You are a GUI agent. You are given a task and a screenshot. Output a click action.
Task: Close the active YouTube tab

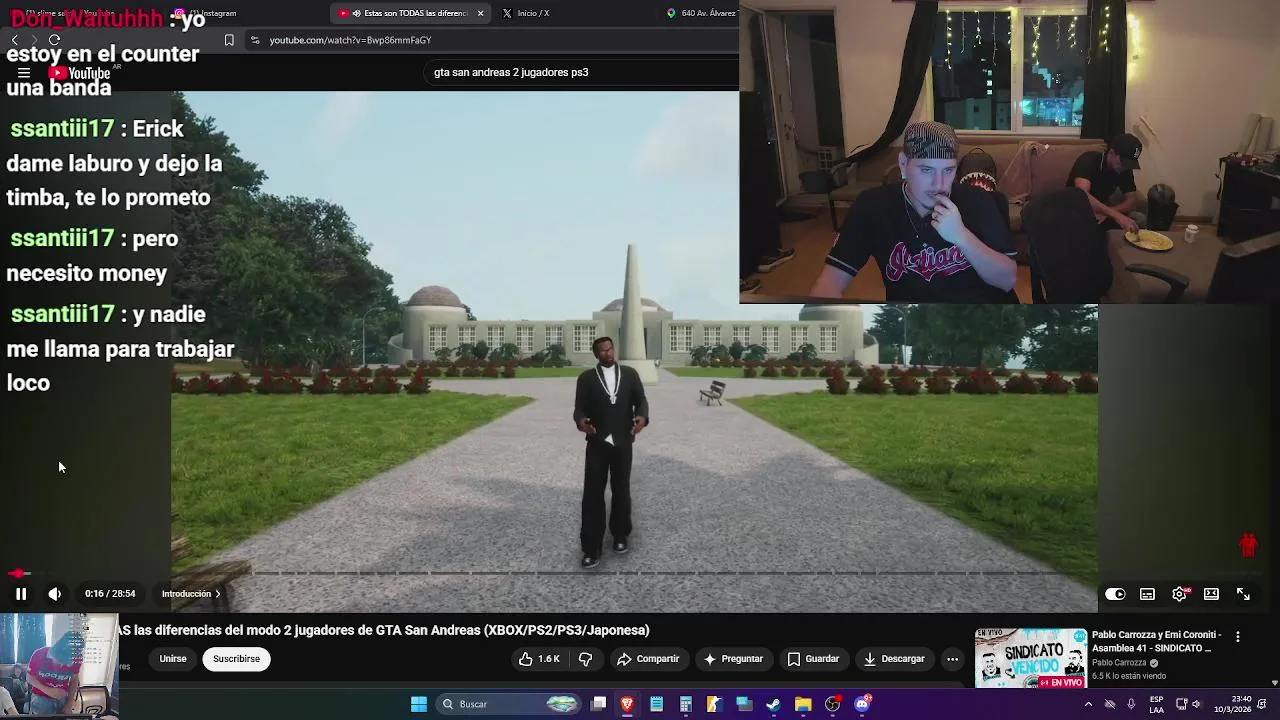[481, 13]
